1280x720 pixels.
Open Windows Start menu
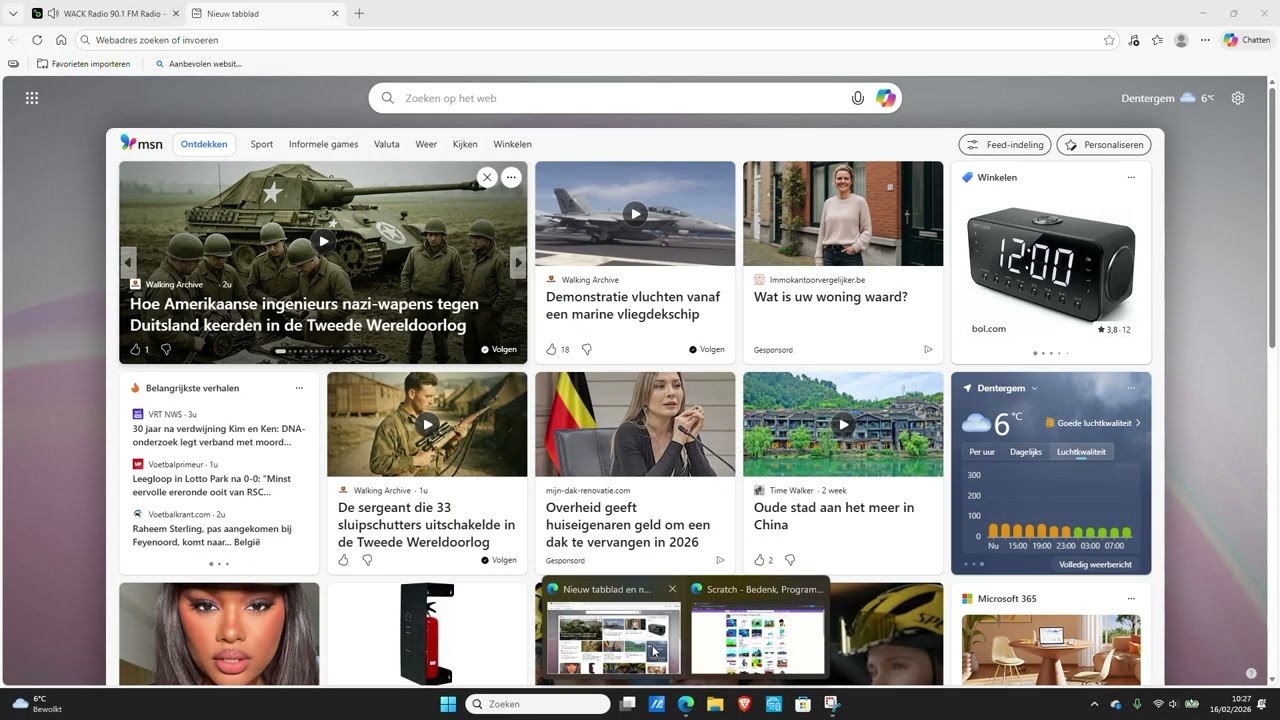(448, 704)
